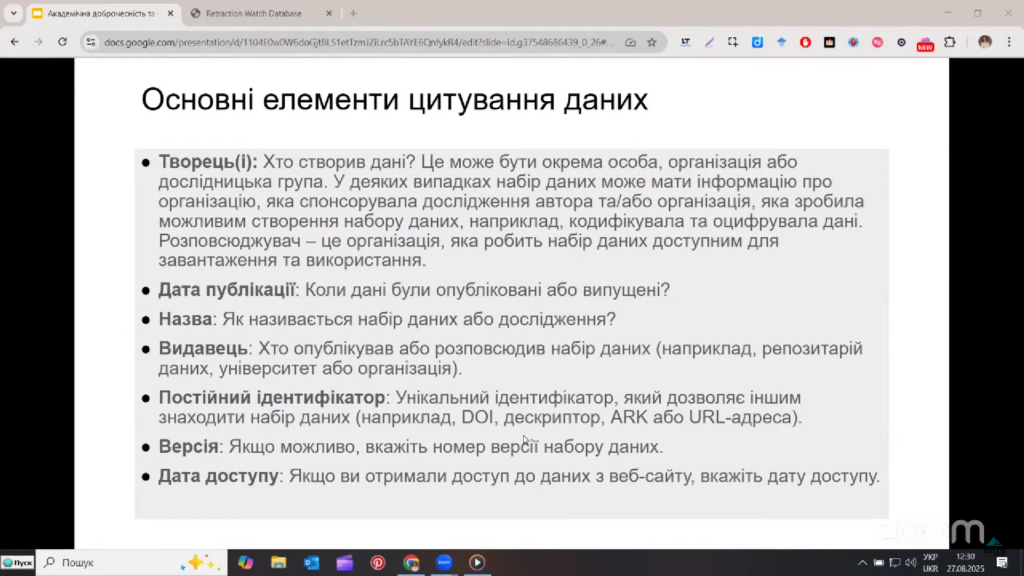Open the Chrome extensions puzzle icon
This screenshot has width=1024, height=576.
(949, 42)
